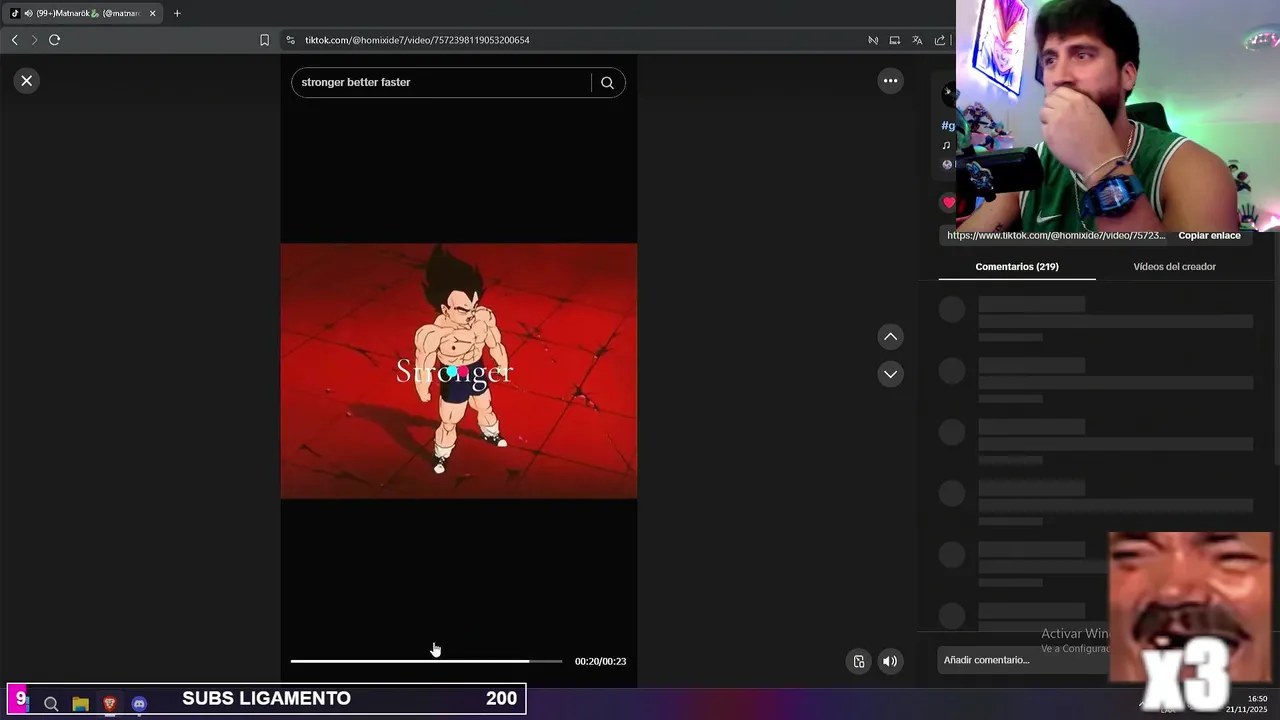
Task: Navigate back in the browser
Action: pyautogui.click(x=14, y=40)
